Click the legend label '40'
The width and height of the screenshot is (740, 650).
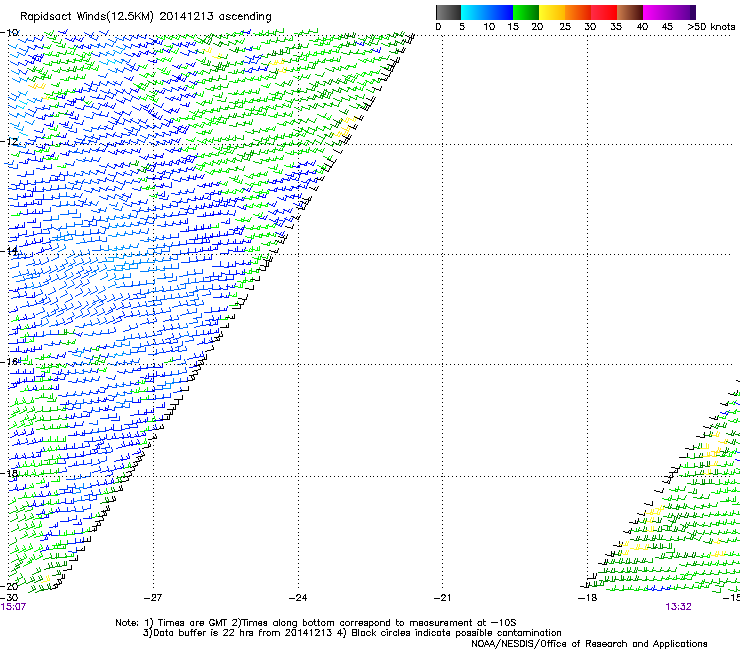pos(643,27)
